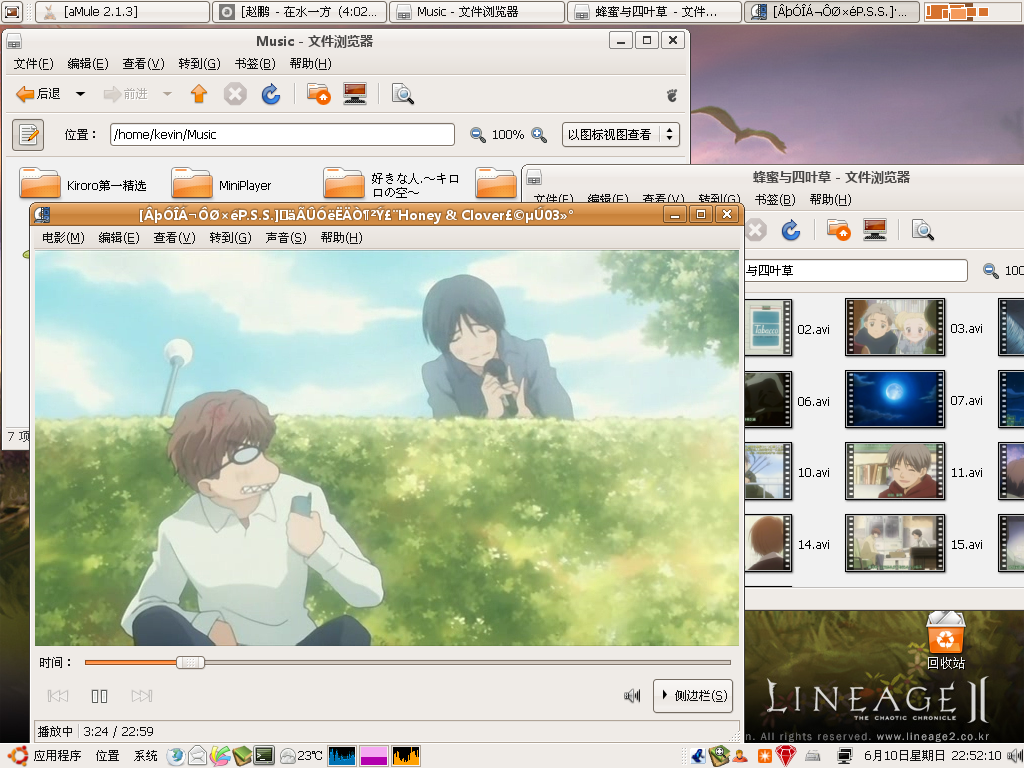The width and height of the screenshot is (1024, 768).
Task: Click location field in 蜂蜜与四叶草 browser
Action: 856,270
